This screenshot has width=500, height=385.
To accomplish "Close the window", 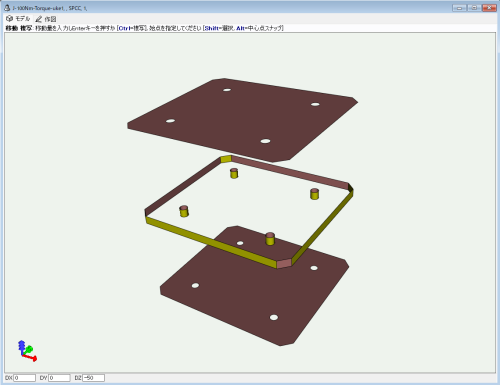I will pyautogui.click(x=489, y=8).
